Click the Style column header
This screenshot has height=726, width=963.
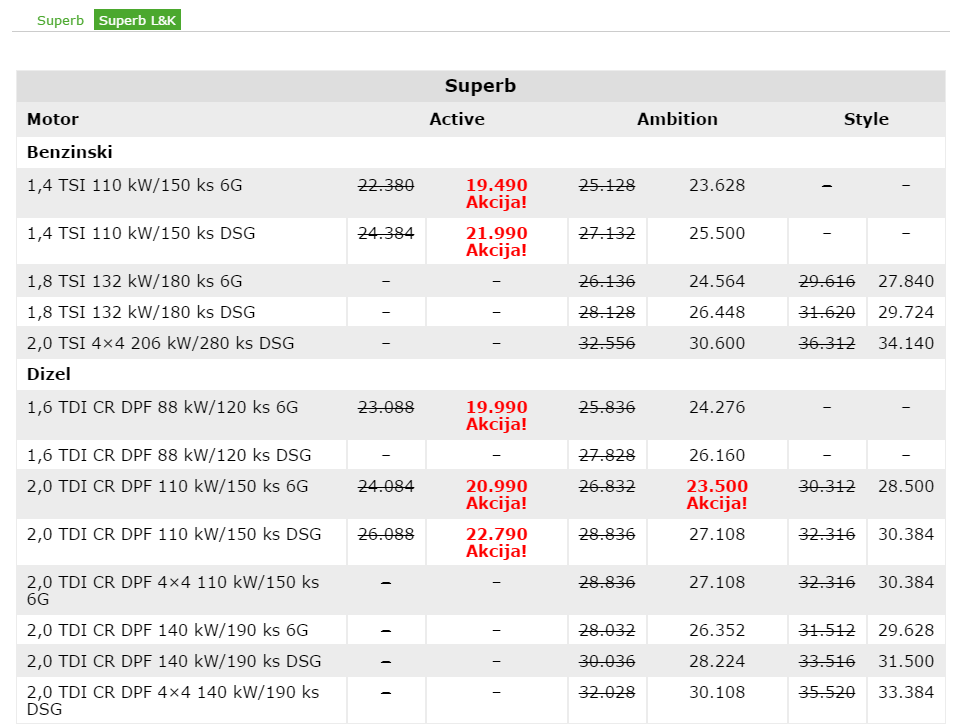pos(866,119)
